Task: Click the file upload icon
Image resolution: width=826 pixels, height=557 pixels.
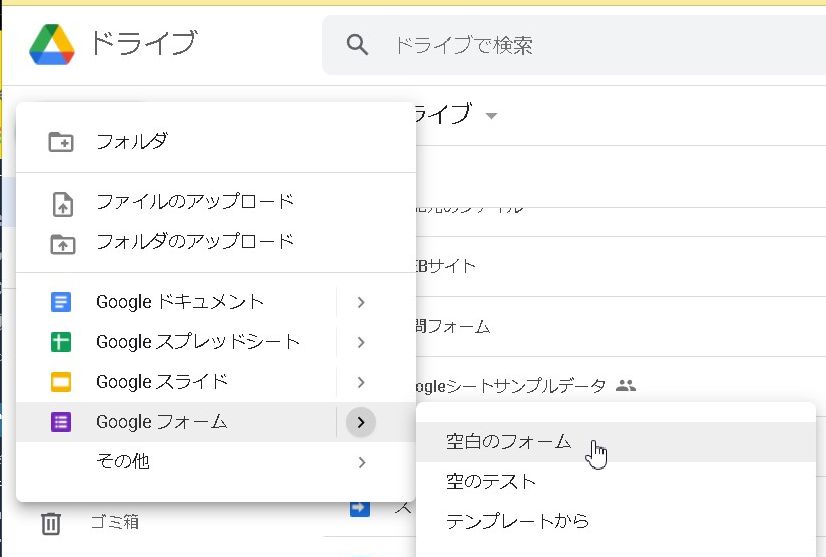Action: click(61, 205)
